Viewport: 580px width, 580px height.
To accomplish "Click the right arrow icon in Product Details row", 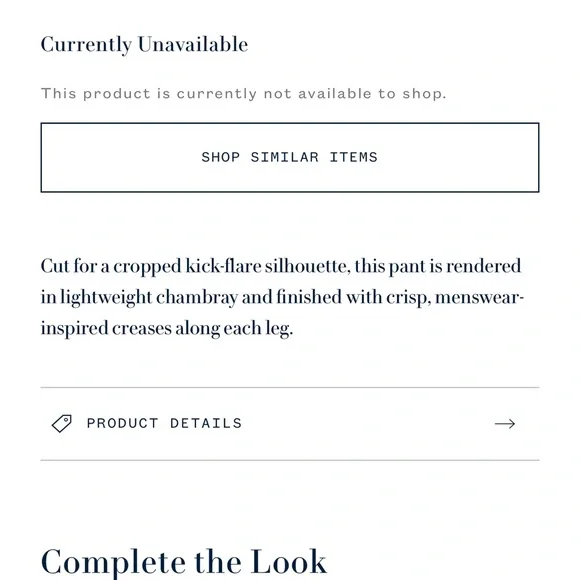I will [505, 424].
